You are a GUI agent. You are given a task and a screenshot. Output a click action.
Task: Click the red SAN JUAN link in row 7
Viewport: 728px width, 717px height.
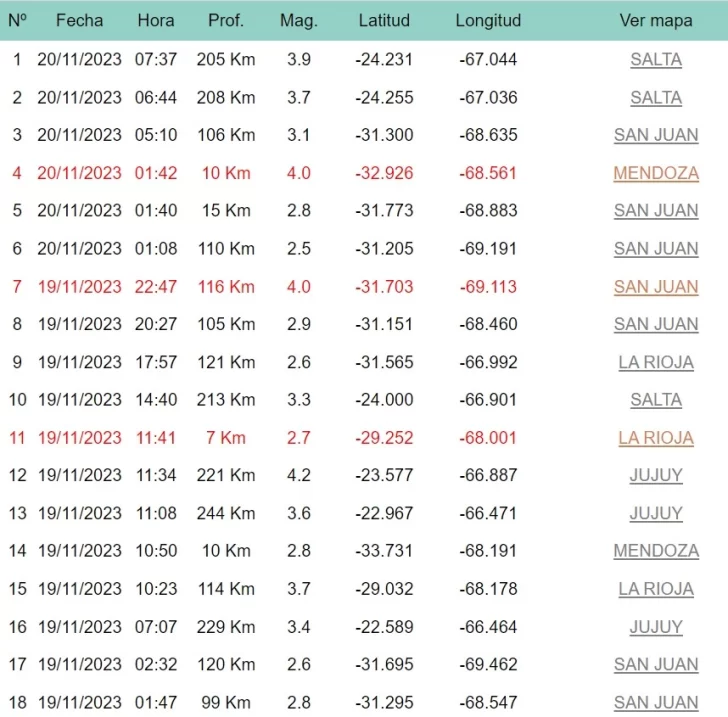[656, 287]
